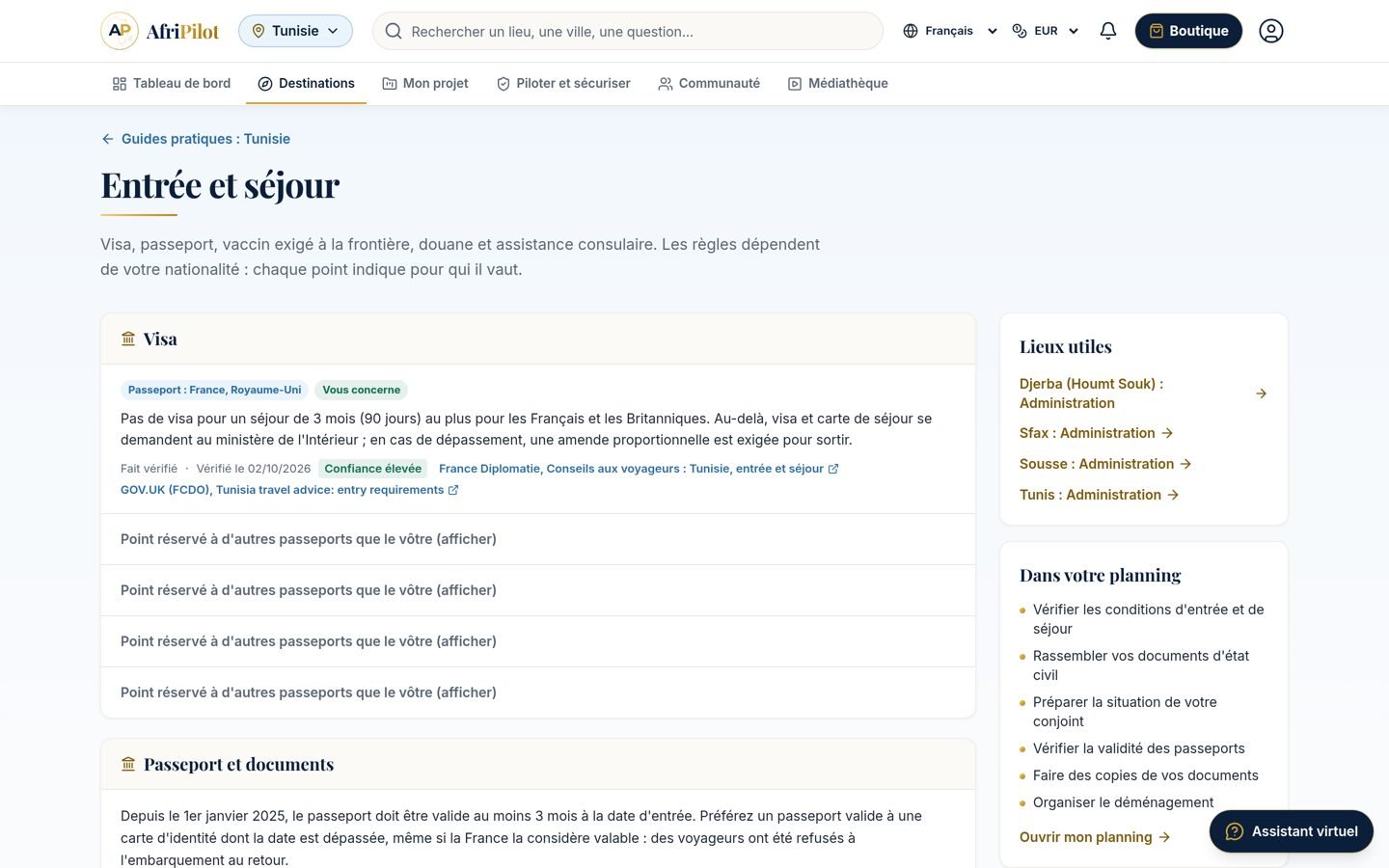This screenshot has height=868, width=1389.
Task: Follow the Ouvrir mon planning link
Action: (1095, 837)
